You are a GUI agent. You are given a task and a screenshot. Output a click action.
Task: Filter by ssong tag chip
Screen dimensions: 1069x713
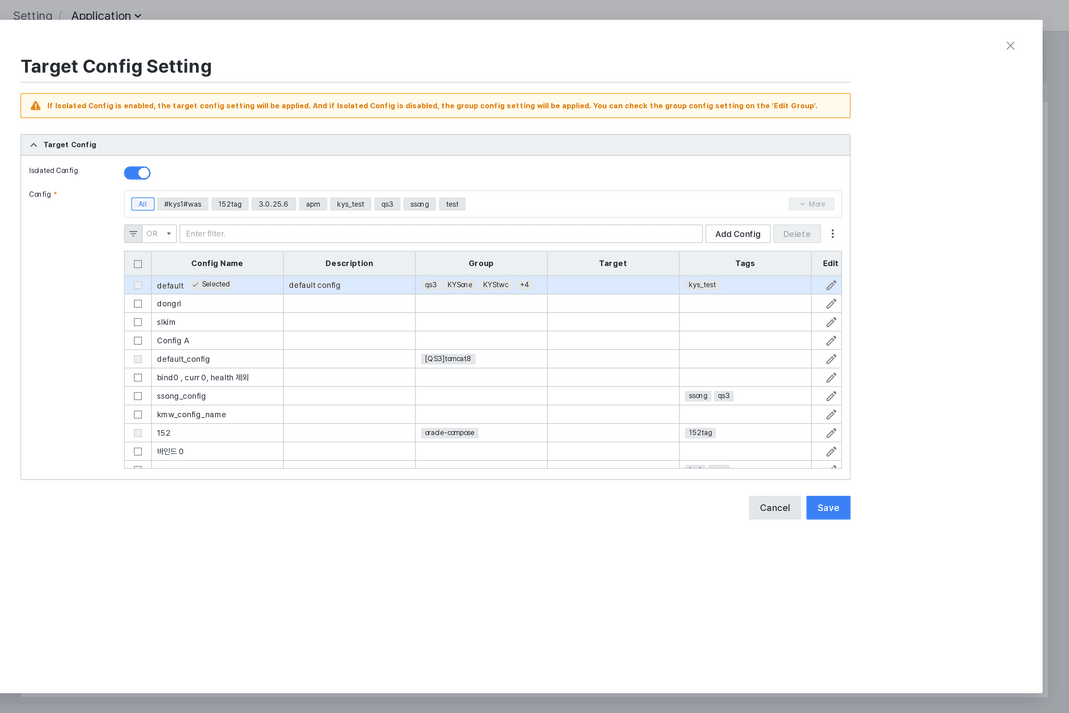click(x=419, y=204)
